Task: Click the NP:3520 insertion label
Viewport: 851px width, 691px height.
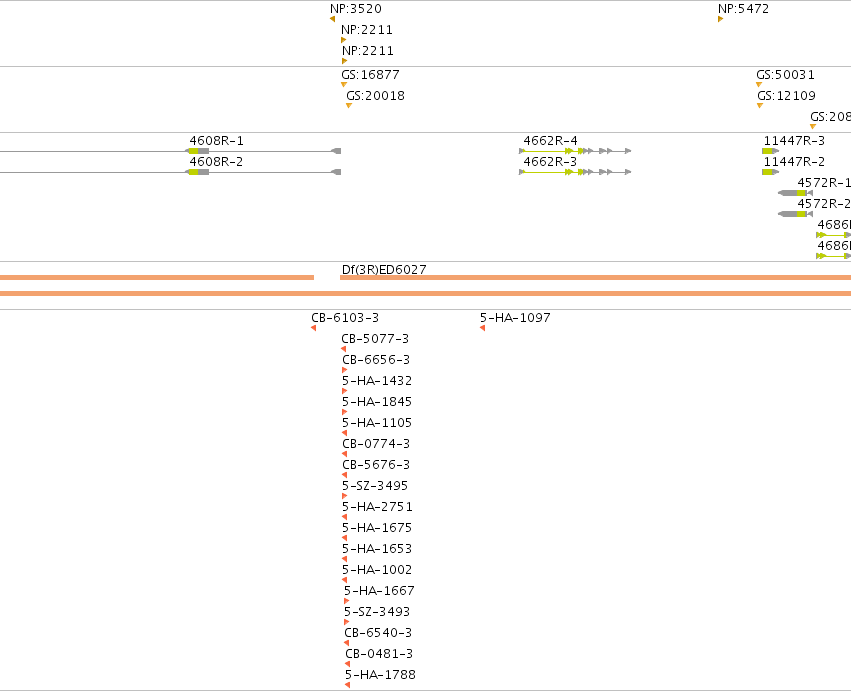Action: [355, 9]
